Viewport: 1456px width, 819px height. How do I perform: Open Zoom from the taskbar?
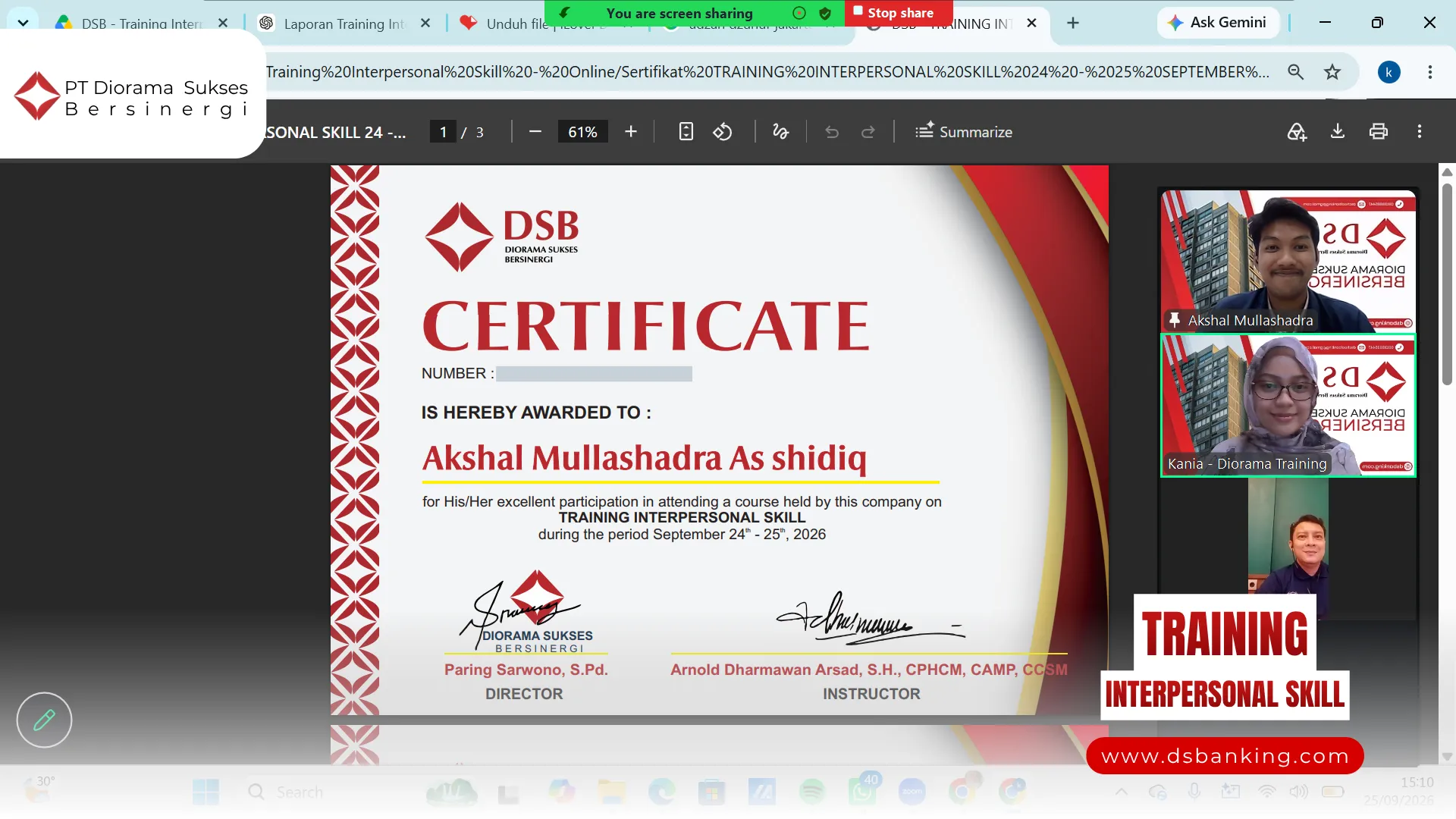coord(912,792)
